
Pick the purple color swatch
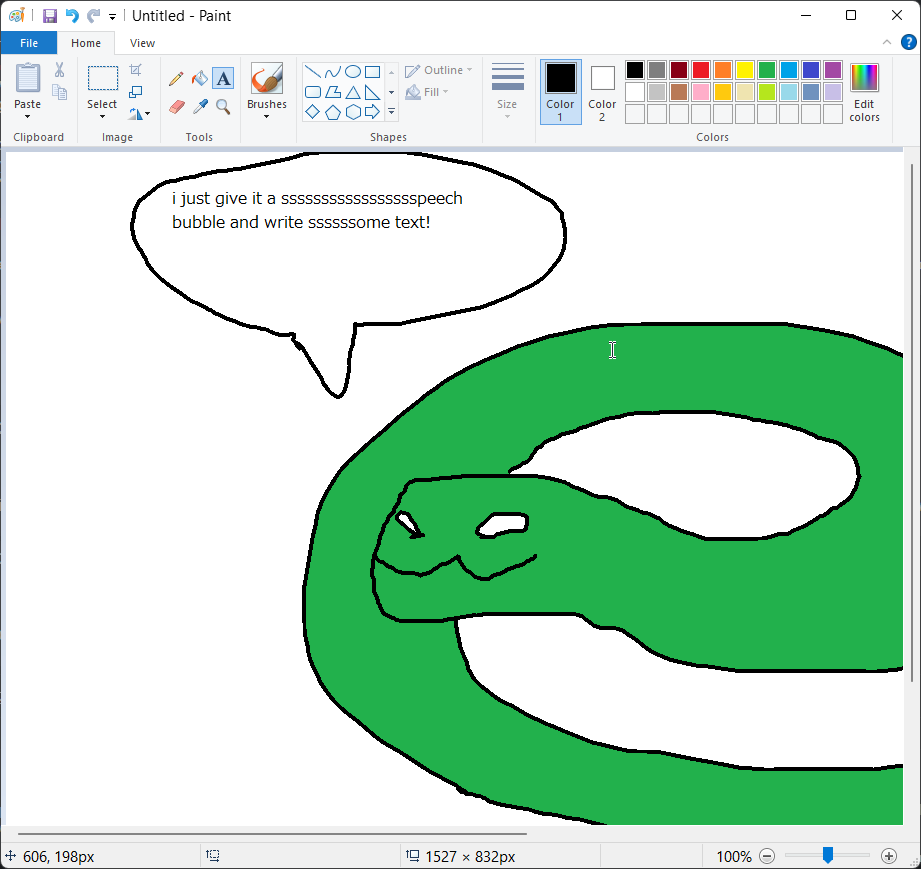coord(833,70)
